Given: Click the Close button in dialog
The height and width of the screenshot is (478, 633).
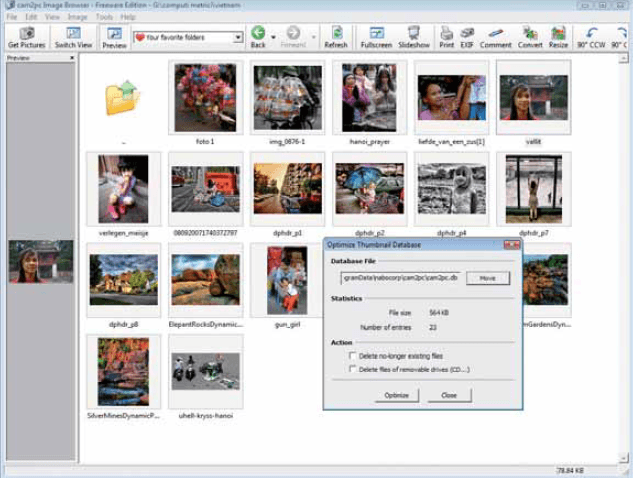Looking at the screenshot, I should click(x=449, y=395).
